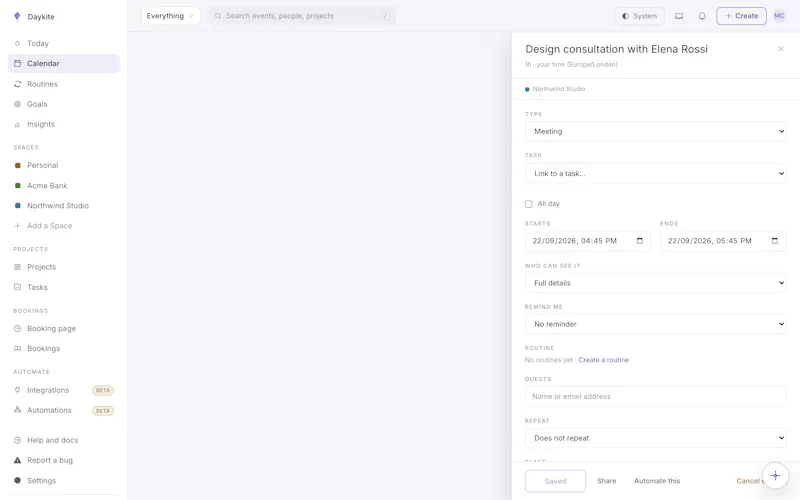800x500 pixels.
Task: Click the floating sparkle assistant button
Action: tap(775, 476)
